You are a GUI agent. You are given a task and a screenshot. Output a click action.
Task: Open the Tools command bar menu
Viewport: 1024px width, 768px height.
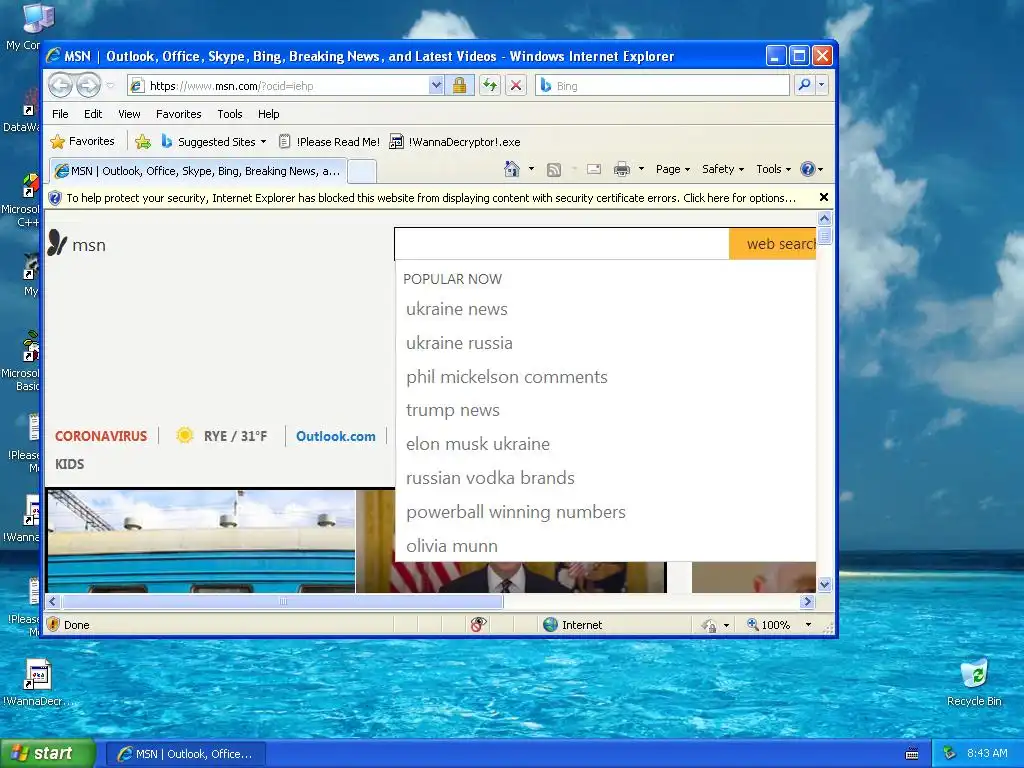(773, 169)
